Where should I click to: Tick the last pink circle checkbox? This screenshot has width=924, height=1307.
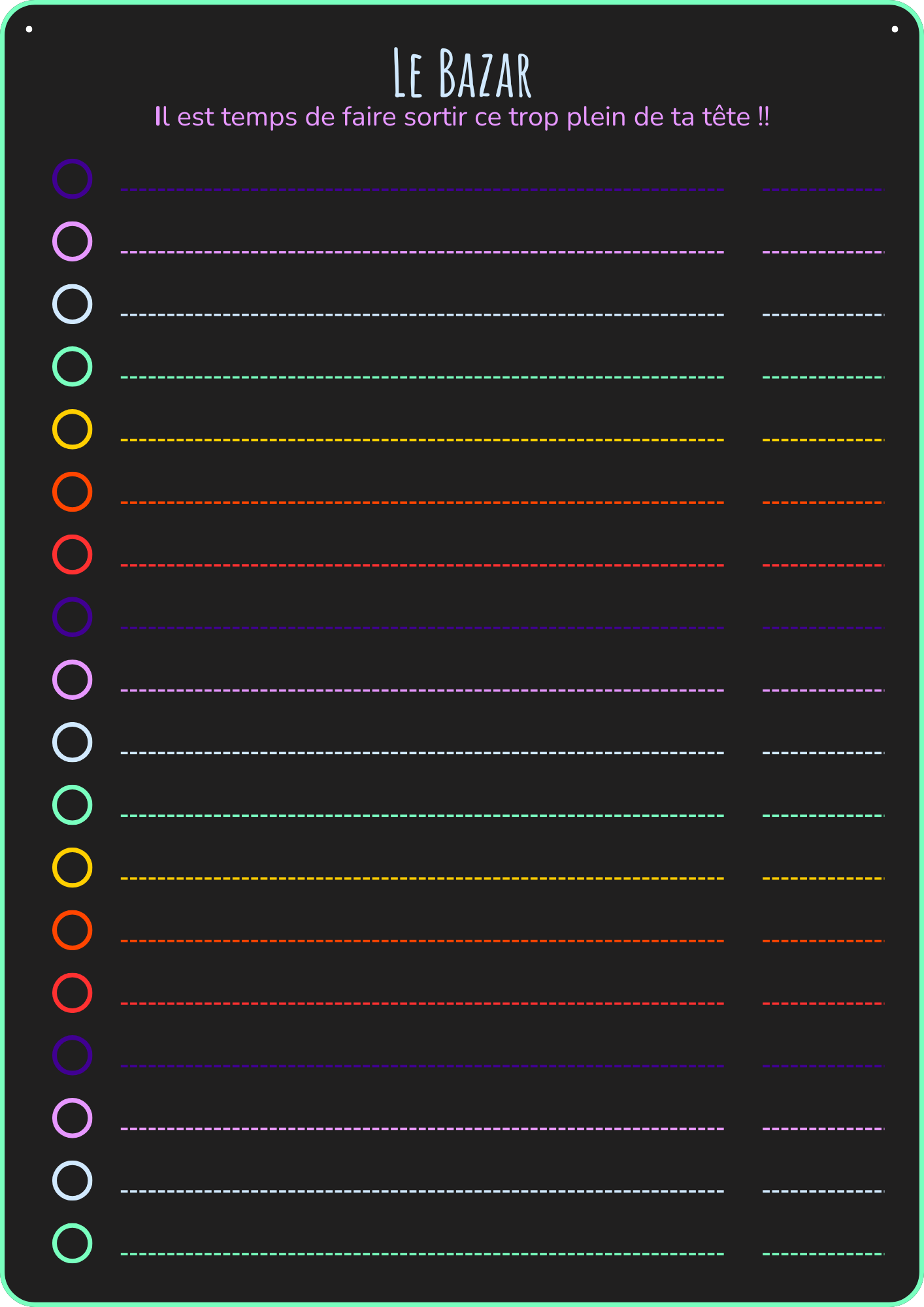click(72, 1118)
